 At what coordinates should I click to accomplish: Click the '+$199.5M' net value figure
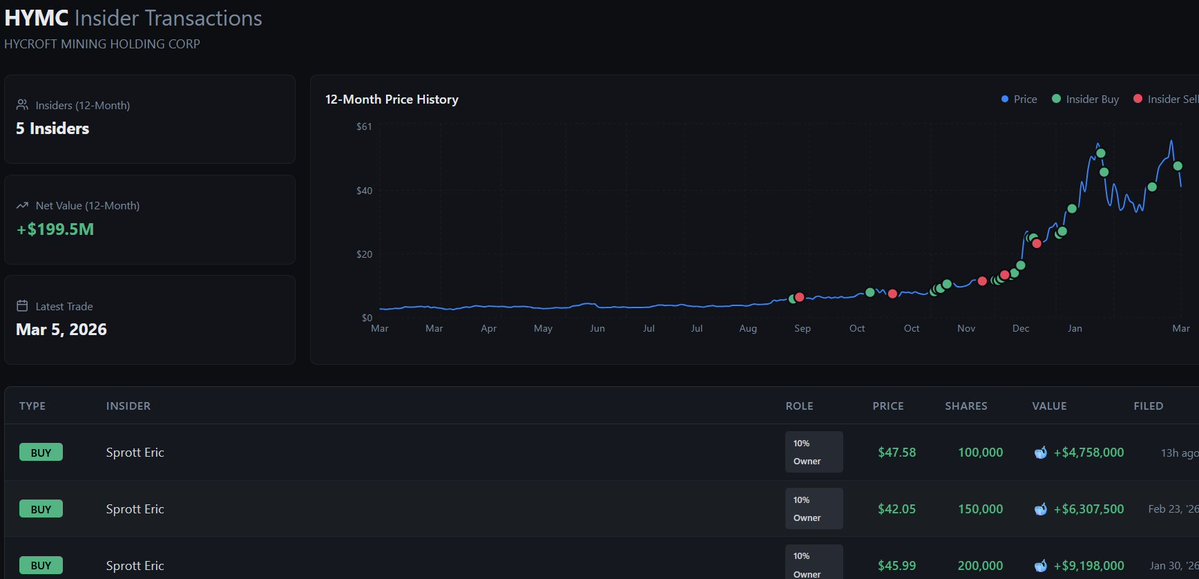pos(55,229)
